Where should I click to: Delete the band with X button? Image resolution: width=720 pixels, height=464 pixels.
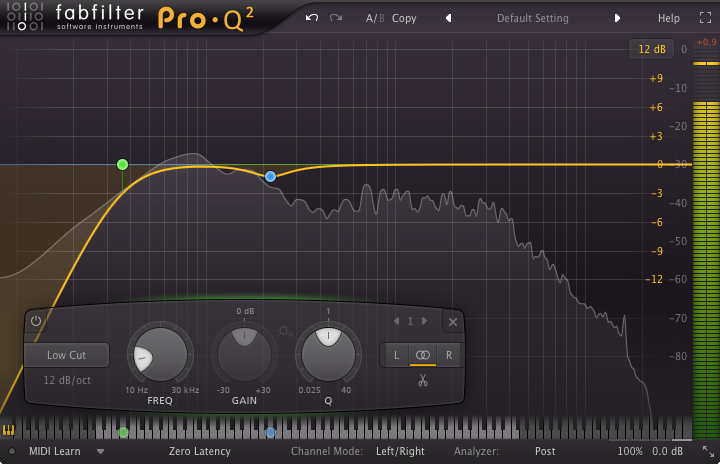click(453, 322)
